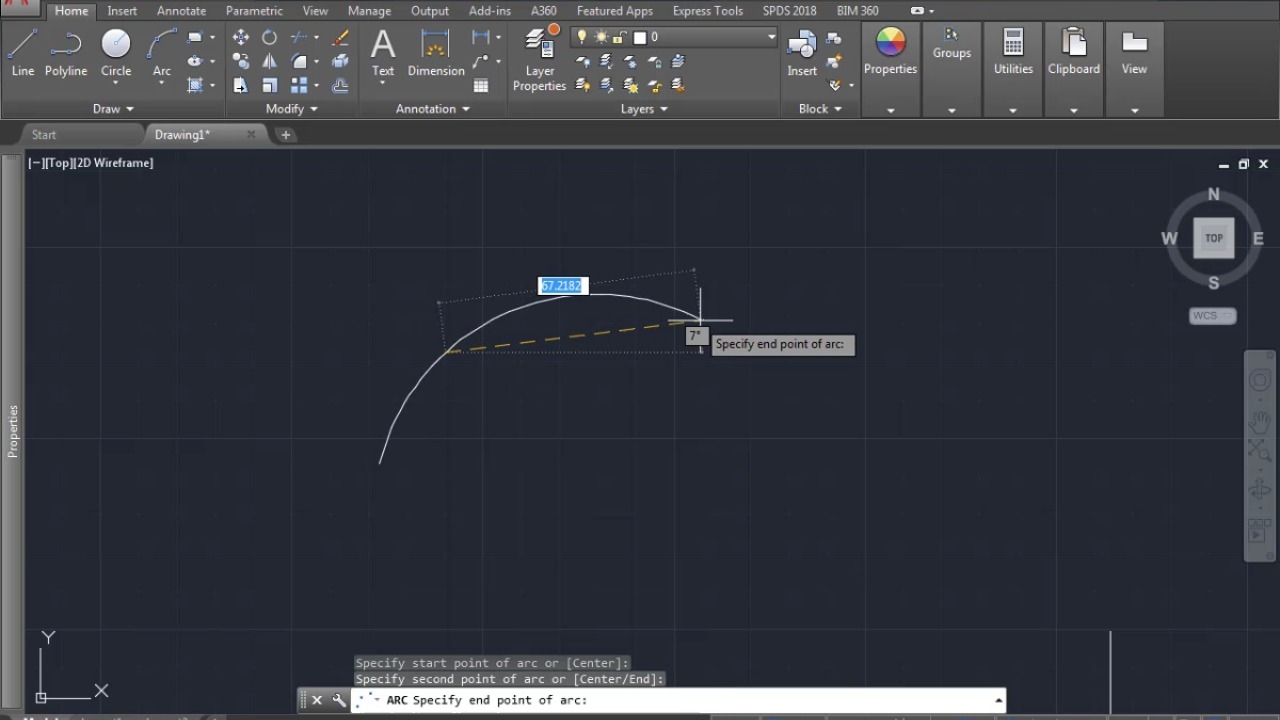Click the Move tool in Modify panel
This screenshot has width=1280, height=720.
click(x=241, y=37)
